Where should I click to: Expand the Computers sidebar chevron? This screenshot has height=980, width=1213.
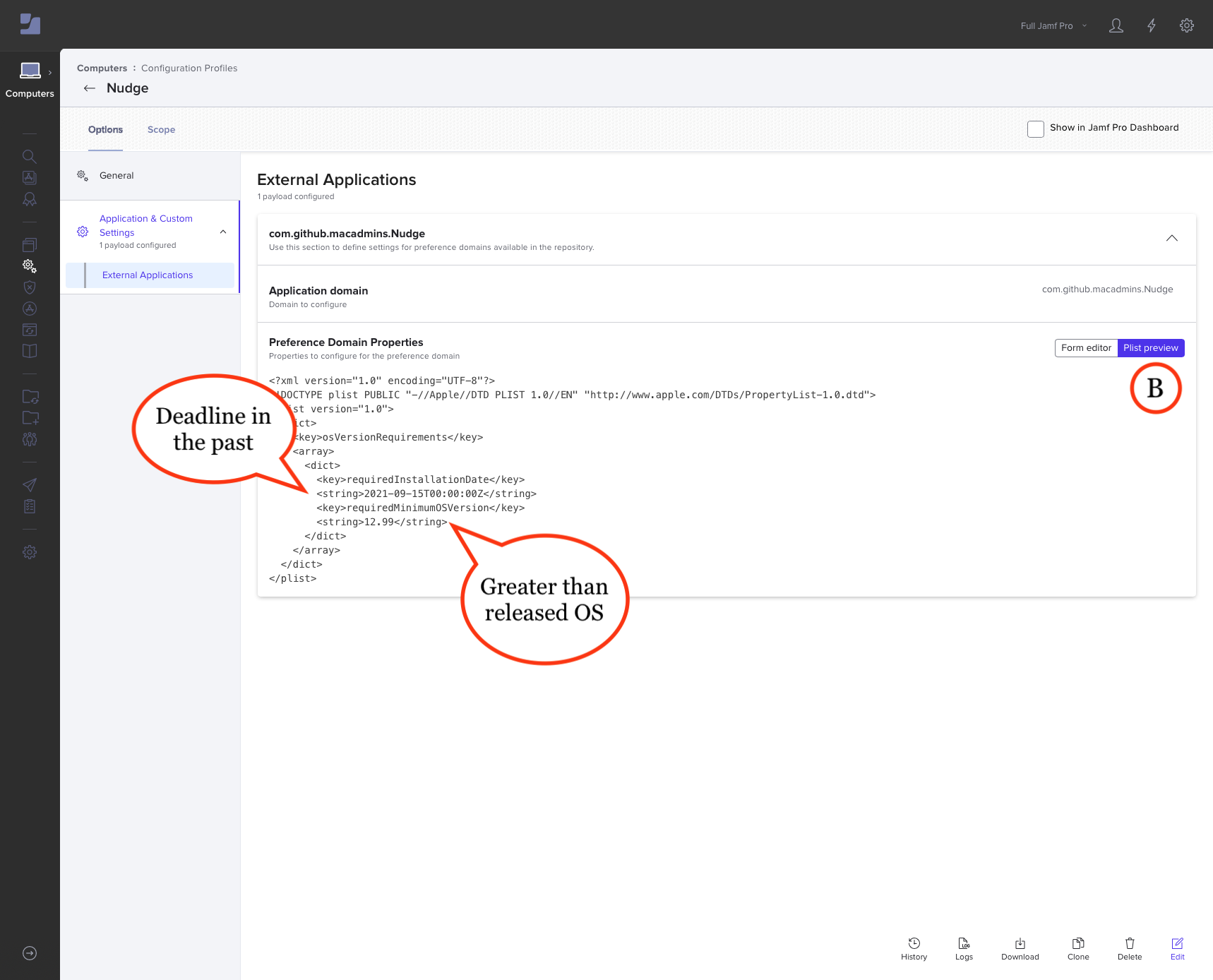pyautogui.click(x=50, y=73)
